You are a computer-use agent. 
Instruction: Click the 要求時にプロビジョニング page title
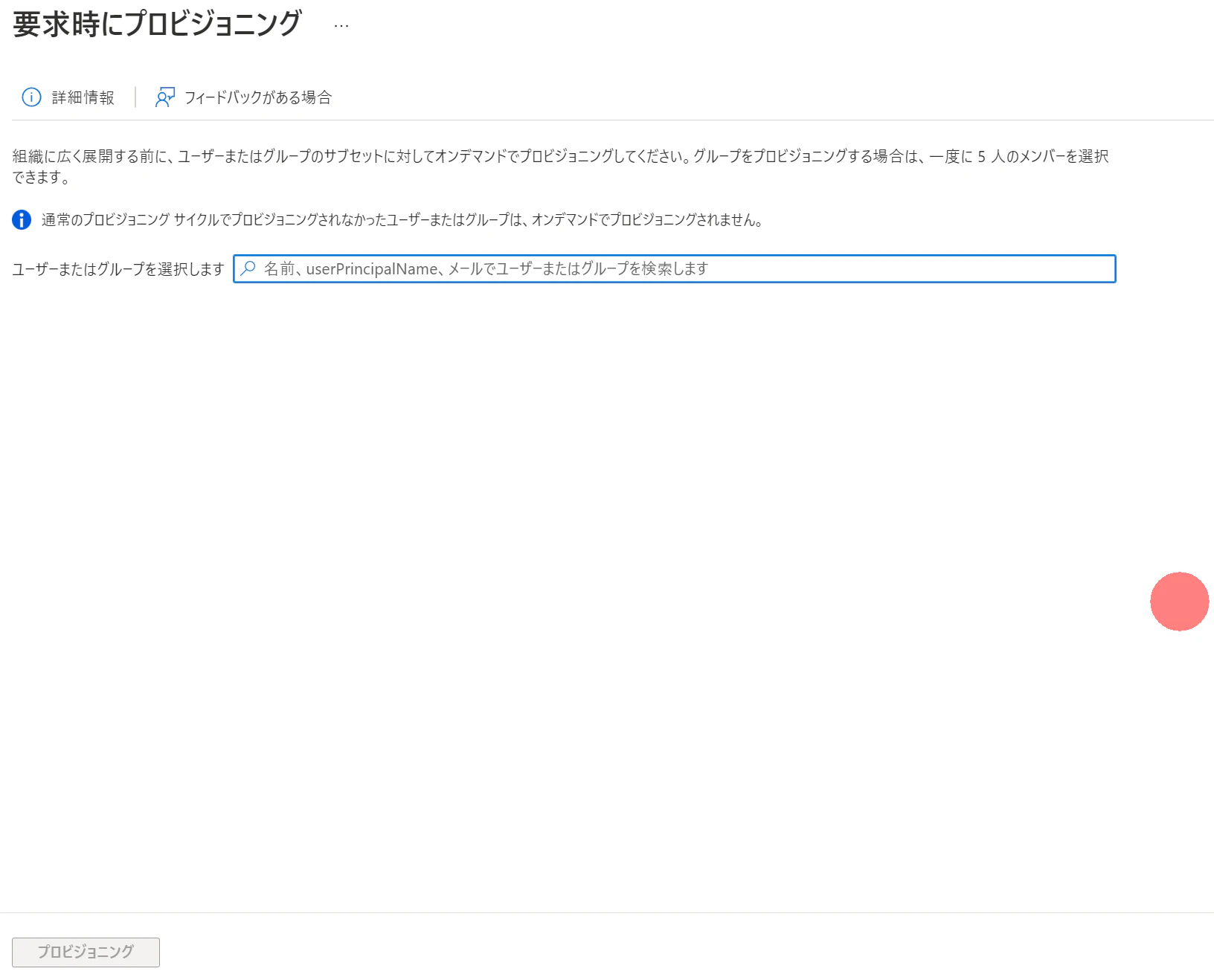(155, 24)
